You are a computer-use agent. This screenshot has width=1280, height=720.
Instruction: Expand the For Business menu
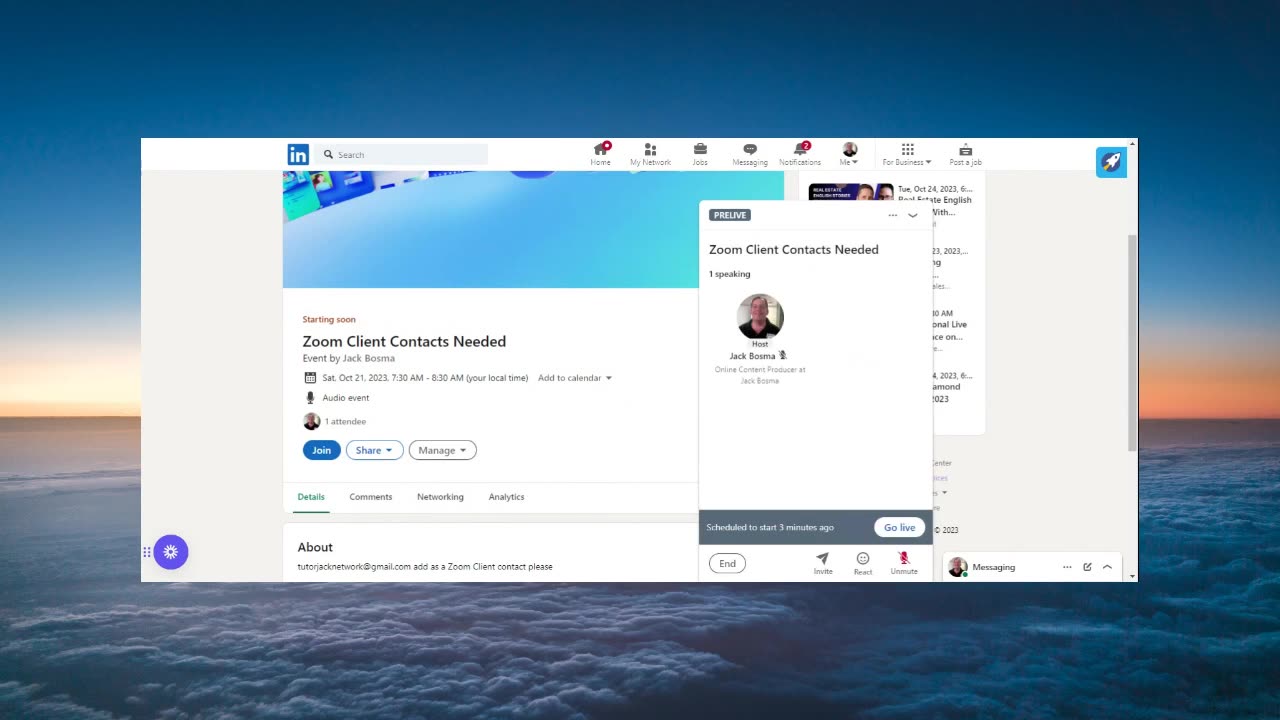(x=907, y=154)
